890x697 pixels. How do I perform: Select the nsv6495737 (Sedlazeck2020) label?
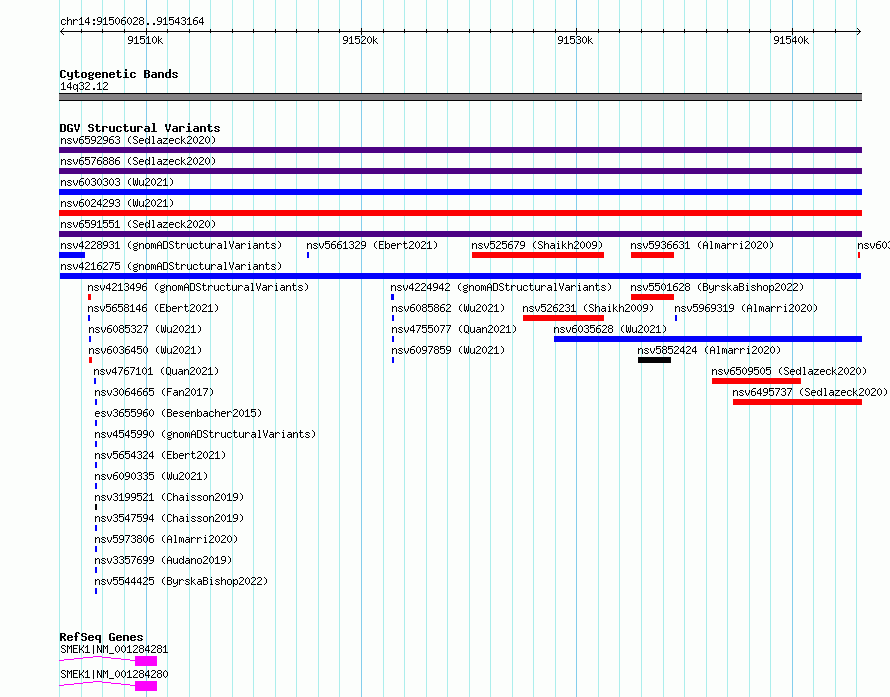[x=810, y=392]
